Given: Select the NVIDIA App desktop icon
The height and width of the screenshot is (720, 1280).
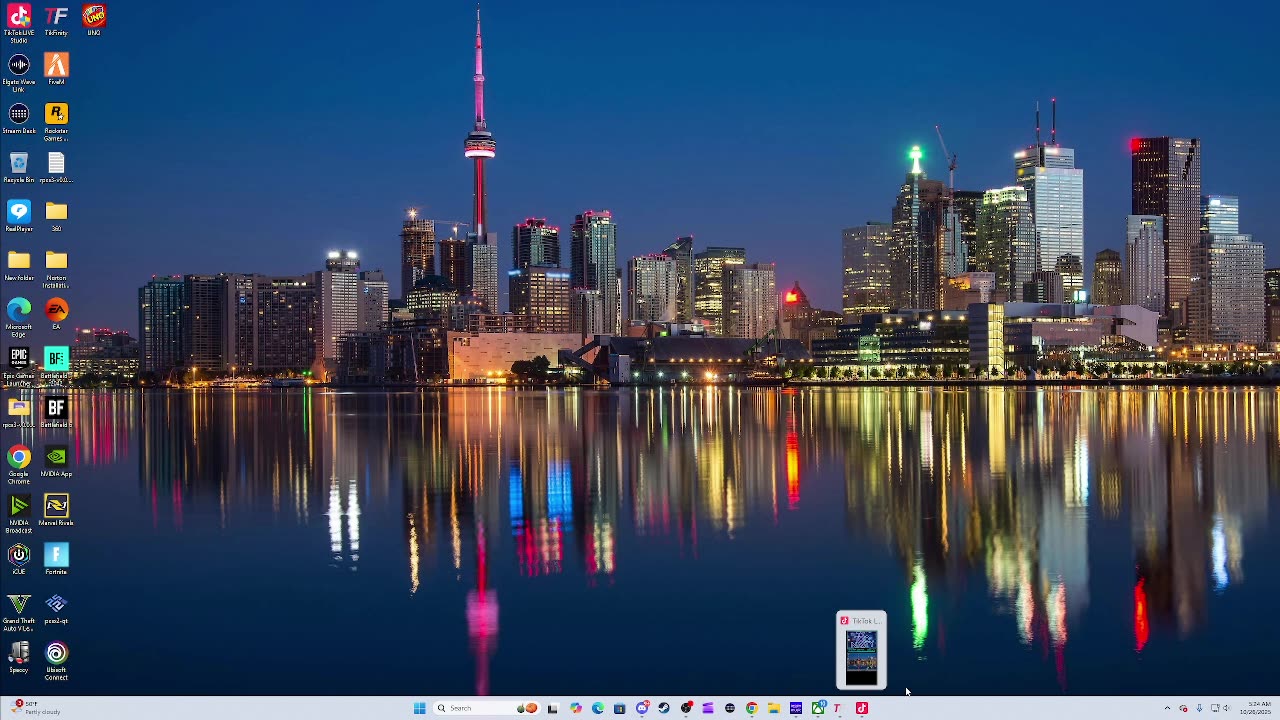Looking at the screenshot, I should (x=56, y=461).
